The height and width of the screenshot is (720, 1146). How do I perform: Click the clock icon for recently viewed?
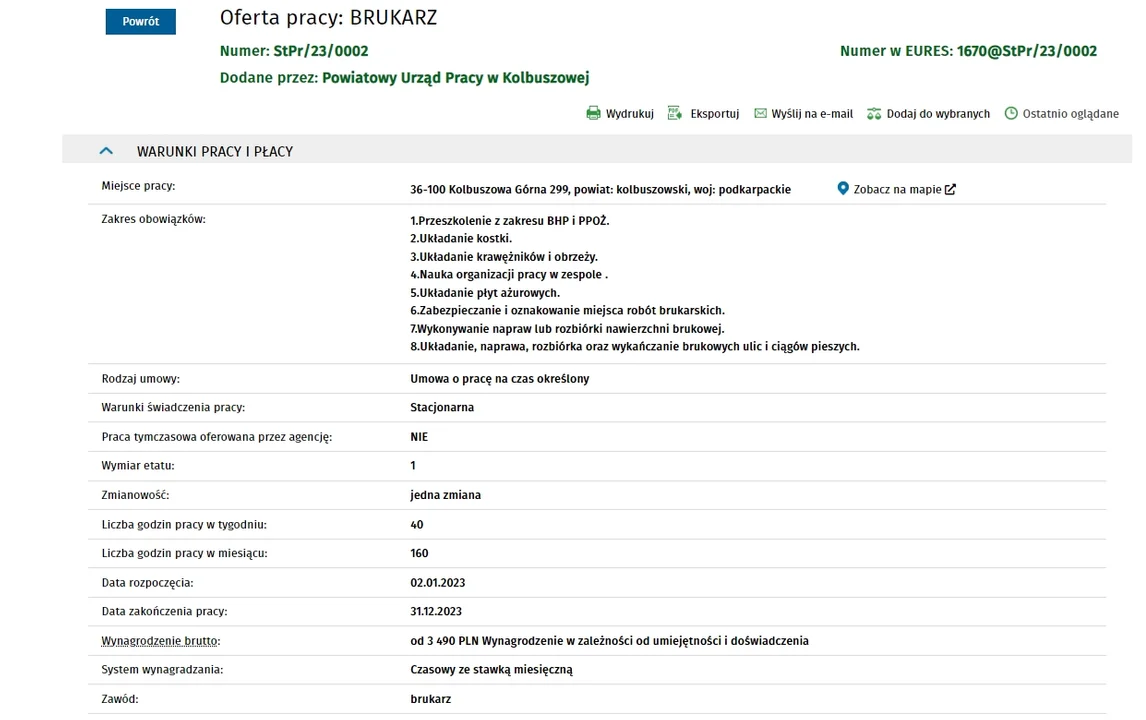[x=1011, y=113]
